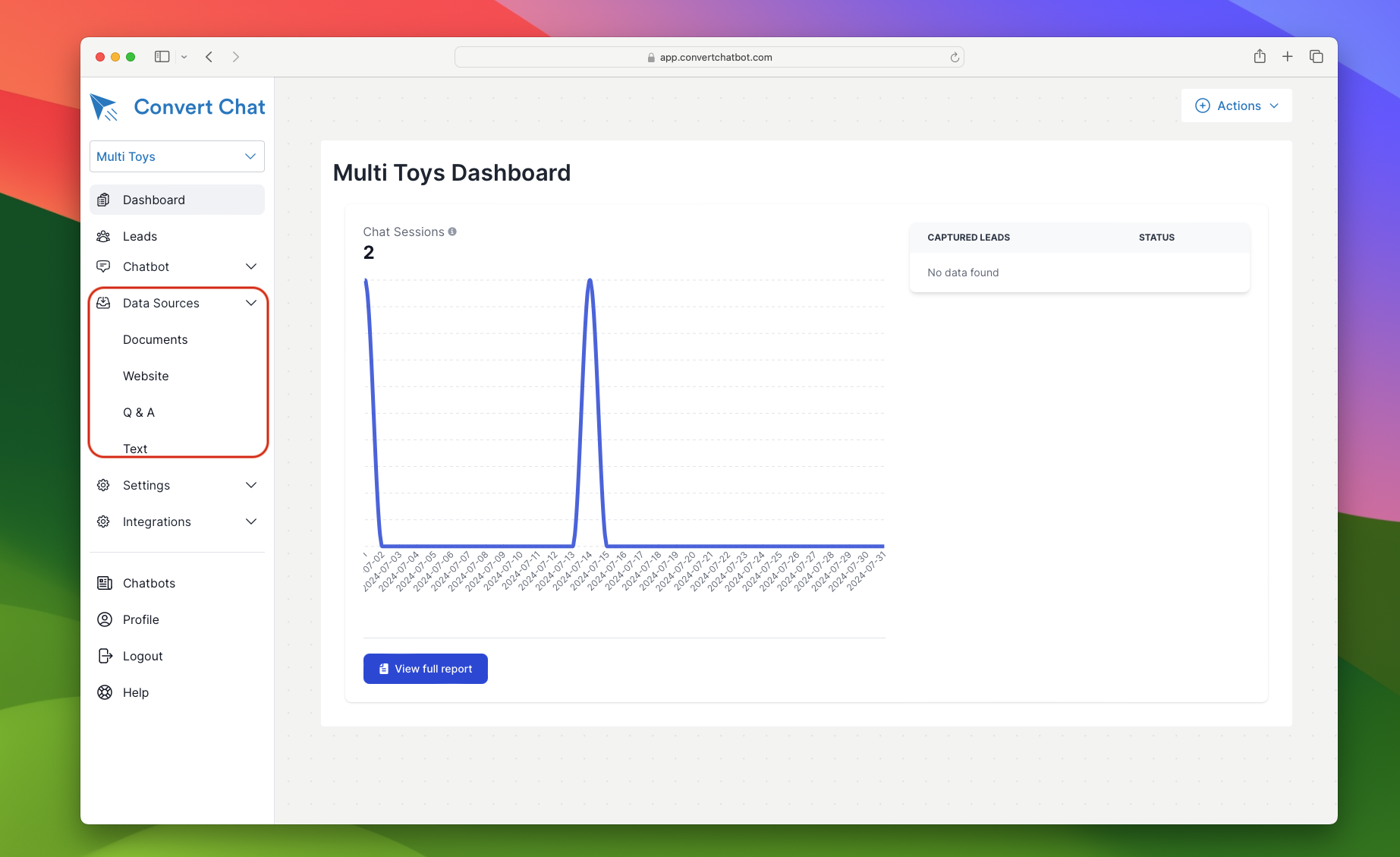Image resolution: width=1400 pixels, height=857 pixels.
Task: Open the Multi Toys chatbot selector
Action: (x=177, y=156)
